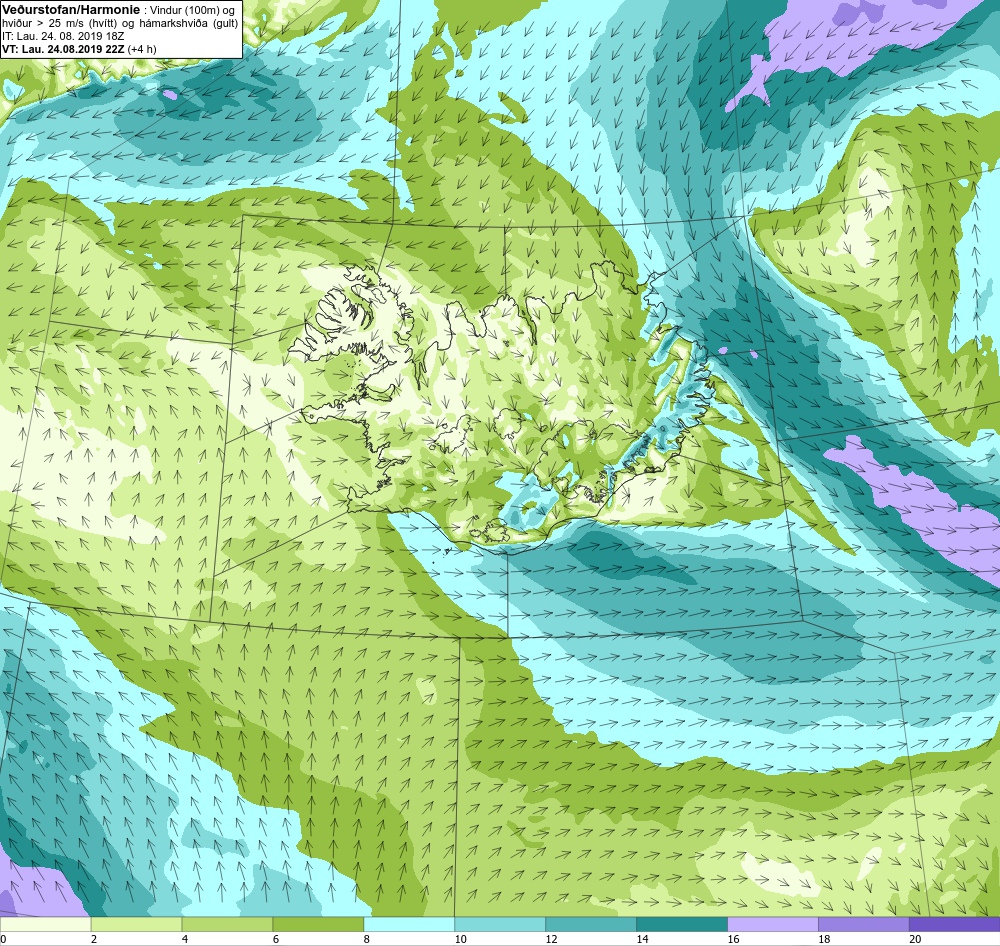Click the 10–12 m/s light teal legend swatch

tap(500, 924)
